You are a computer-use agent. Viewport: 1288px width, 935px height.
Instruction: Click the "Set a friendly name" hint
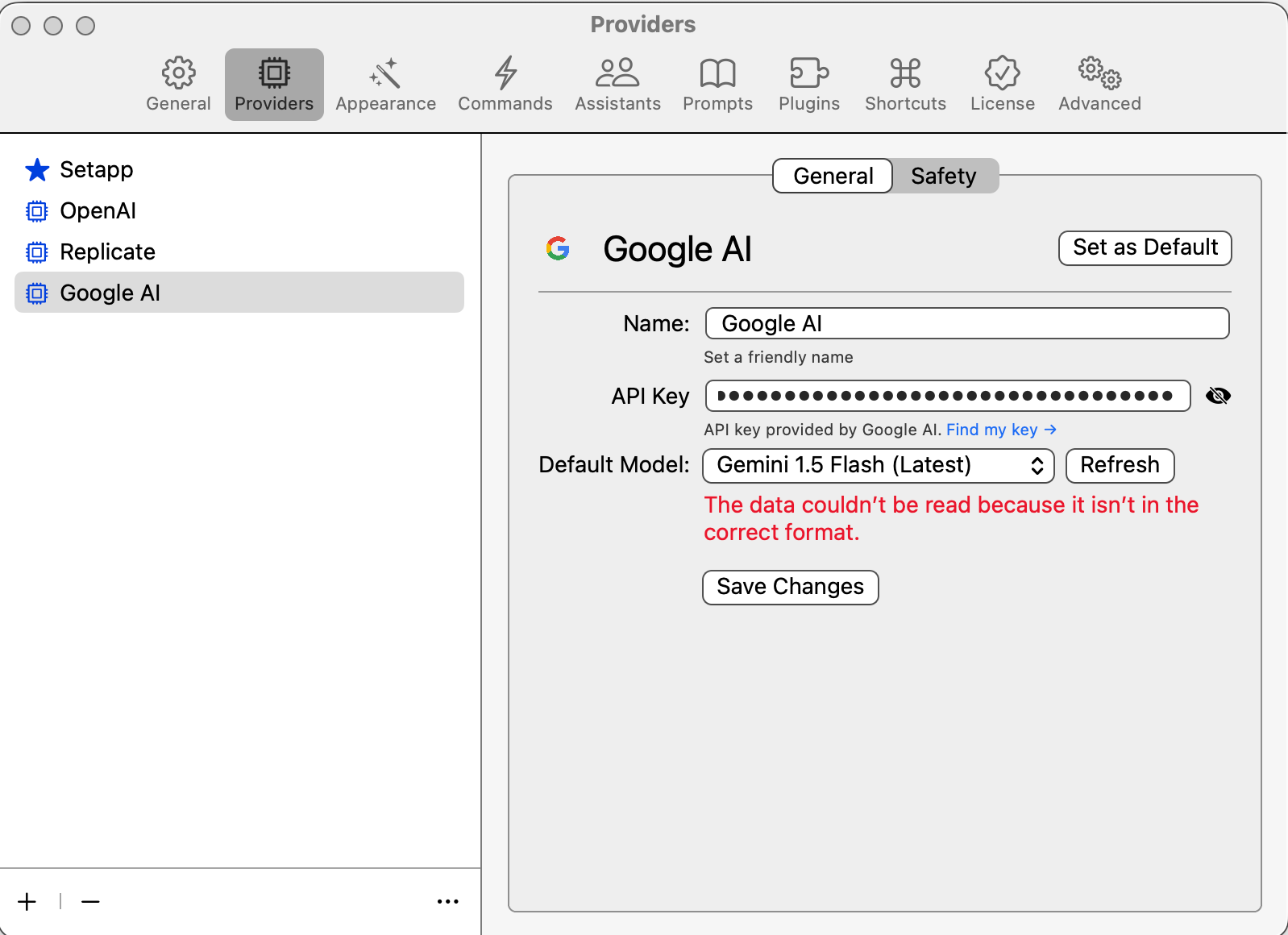[x=778, y=357]
